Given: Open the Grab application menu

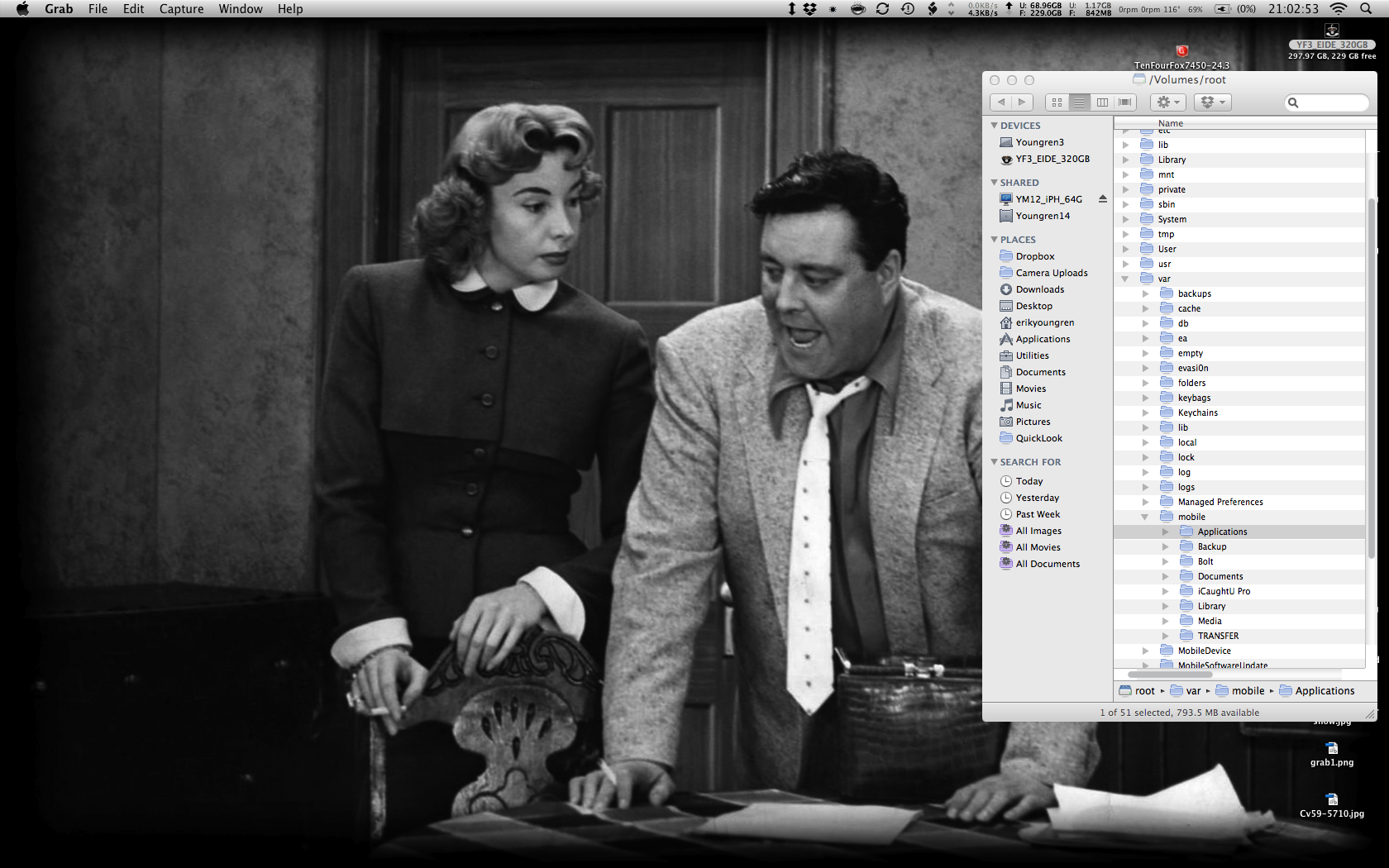Looking at the screenshot, I should [x=59, y=9].
